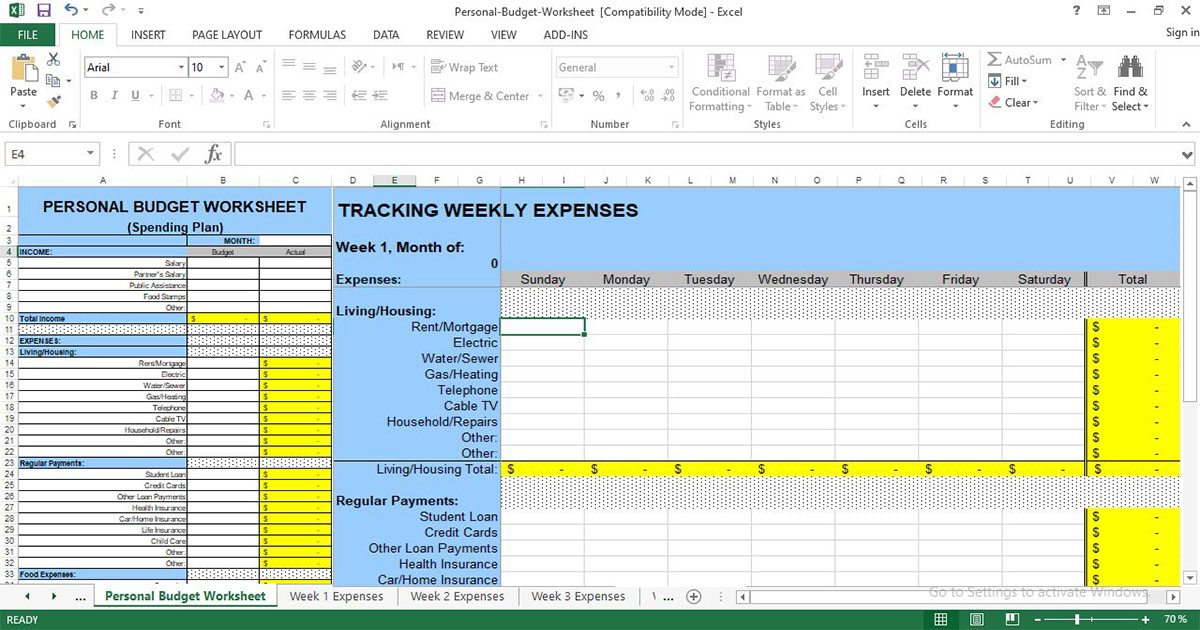Open the Week 2 Expenses sheet tab
The image size is (1200, 630).
point(456,596)
